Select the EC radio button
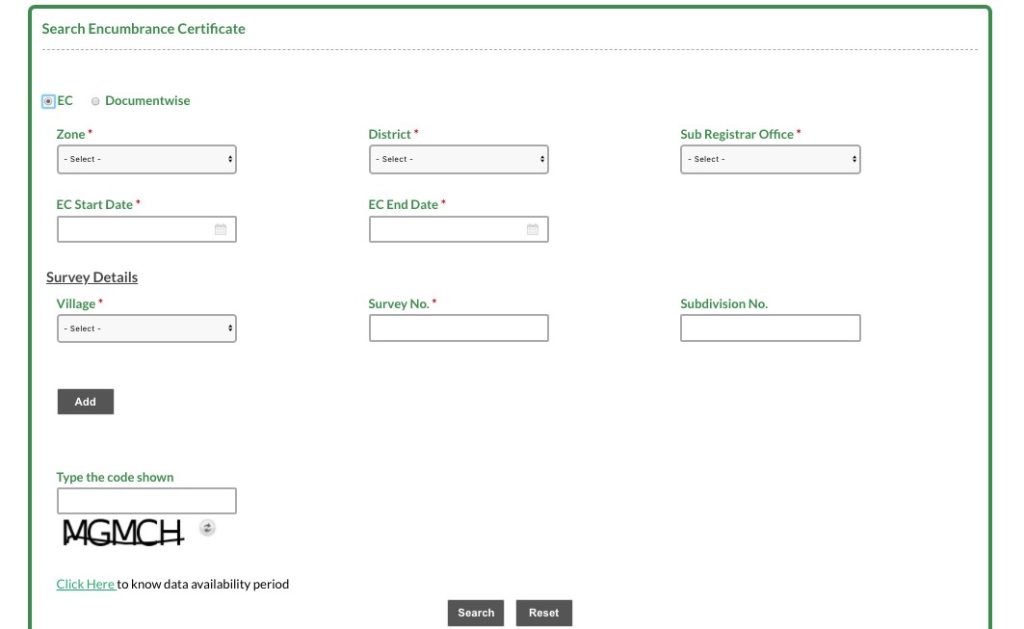 pos(48,101)
